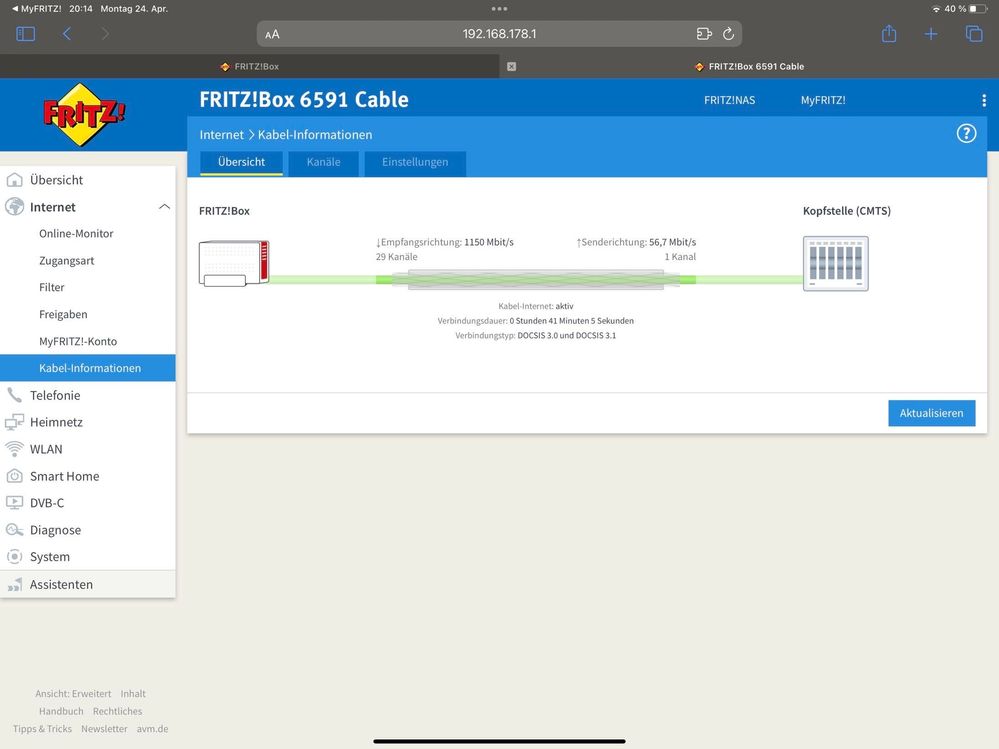Close the active tab with X icon
This screenshot has width=999, height=749.
click(x=511, y=66)
